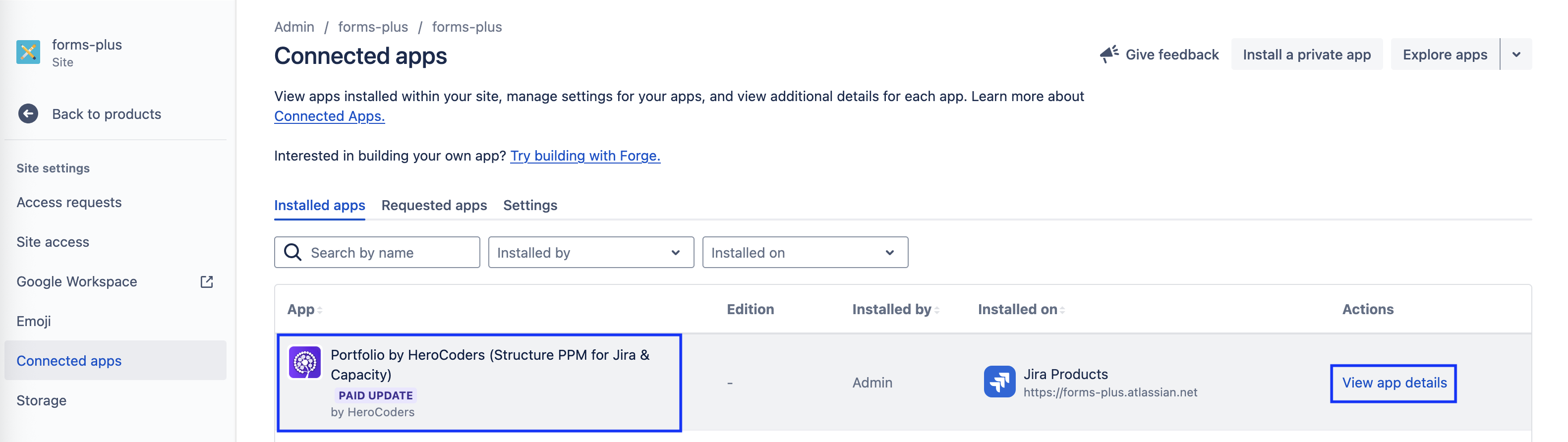Sort the table using the App column arrows
Viewport: 1568px width, 442px height.
click(x=320, y=309)
